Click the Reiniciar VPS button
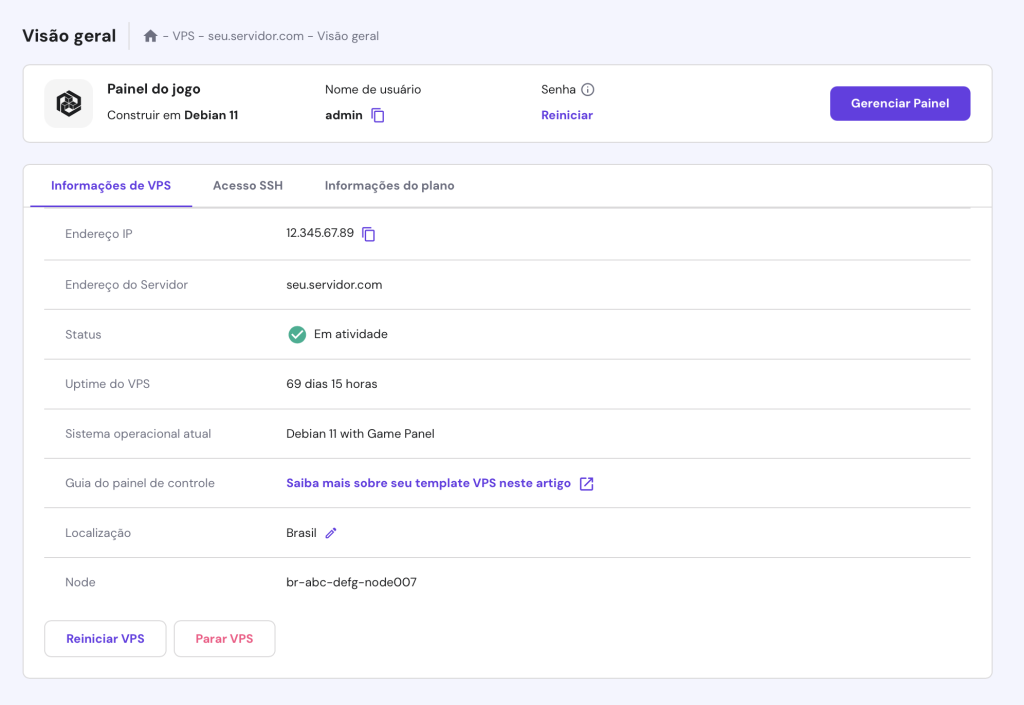This screenshot has height=705, width=1024. pos(105,639)
